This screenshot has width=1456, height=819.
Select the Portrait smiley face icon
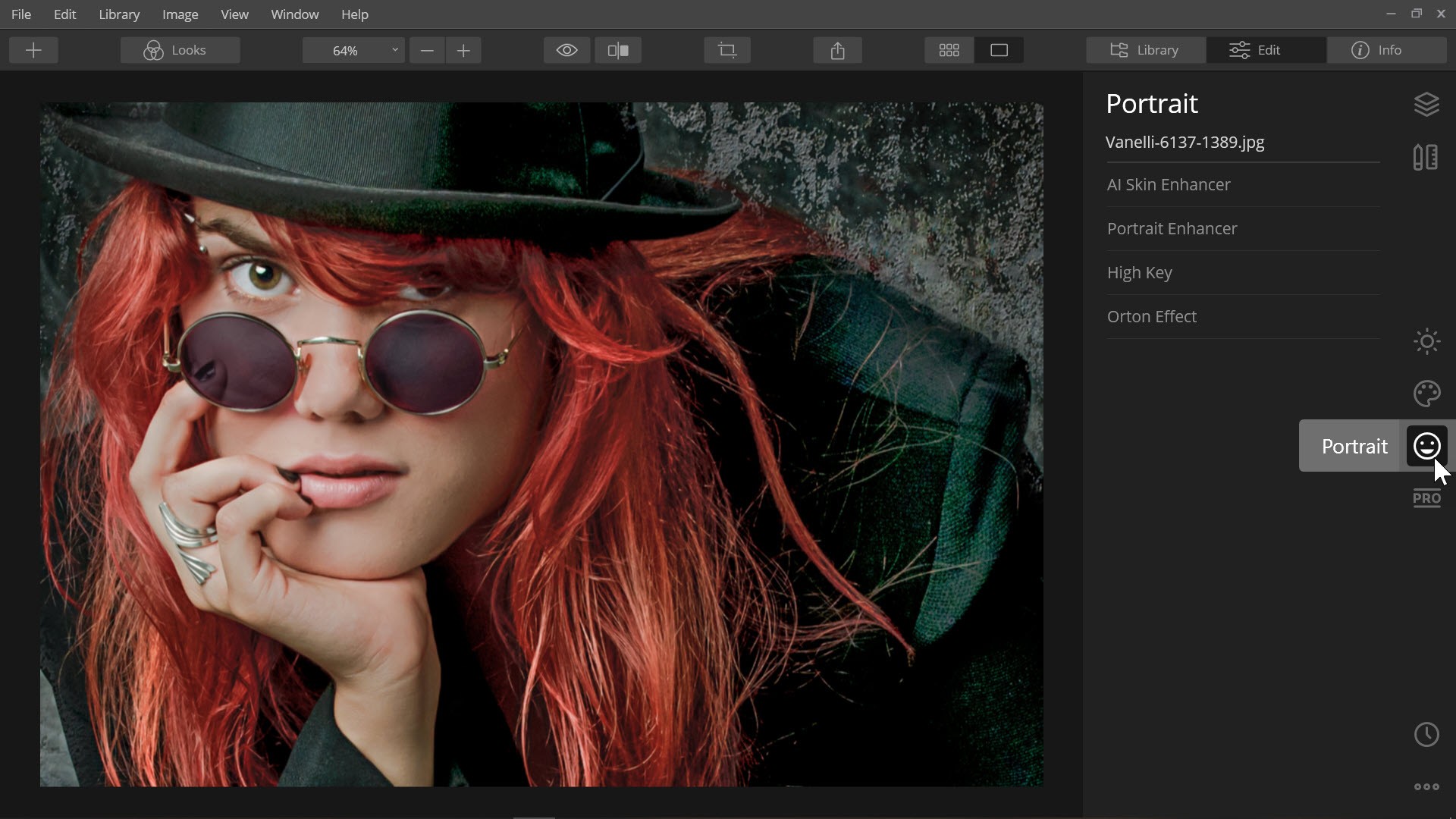point(1426,446)
